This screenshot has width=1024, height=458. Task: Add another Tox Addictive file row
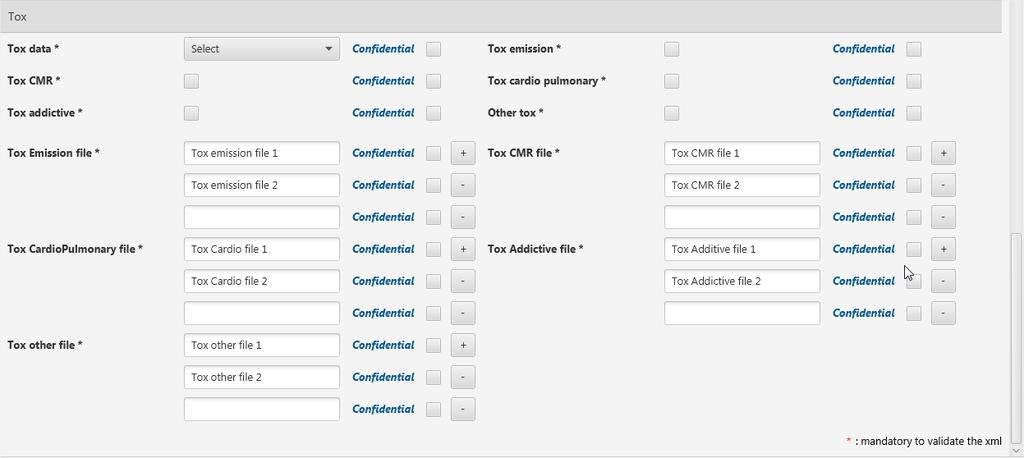(943, 250)
